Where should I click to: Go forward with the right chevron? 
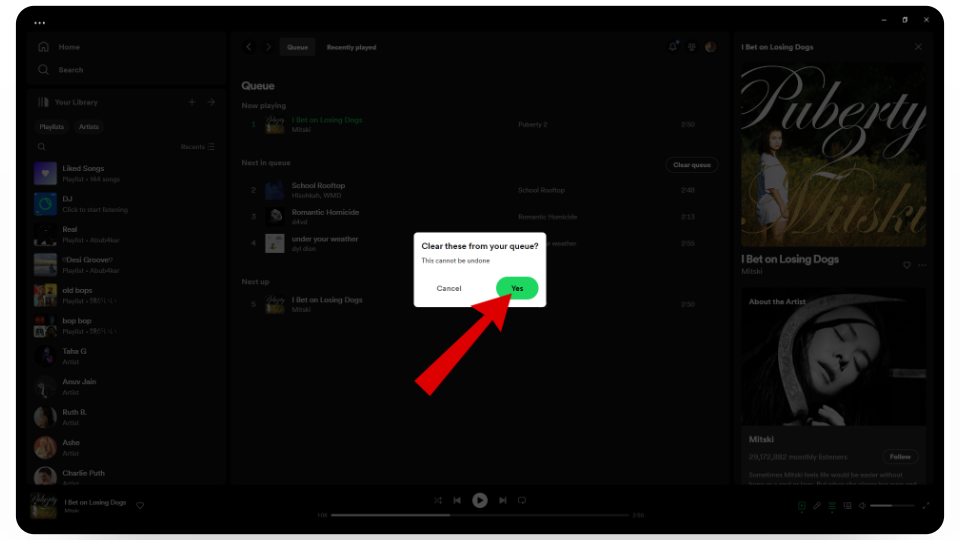click(268, 47)
